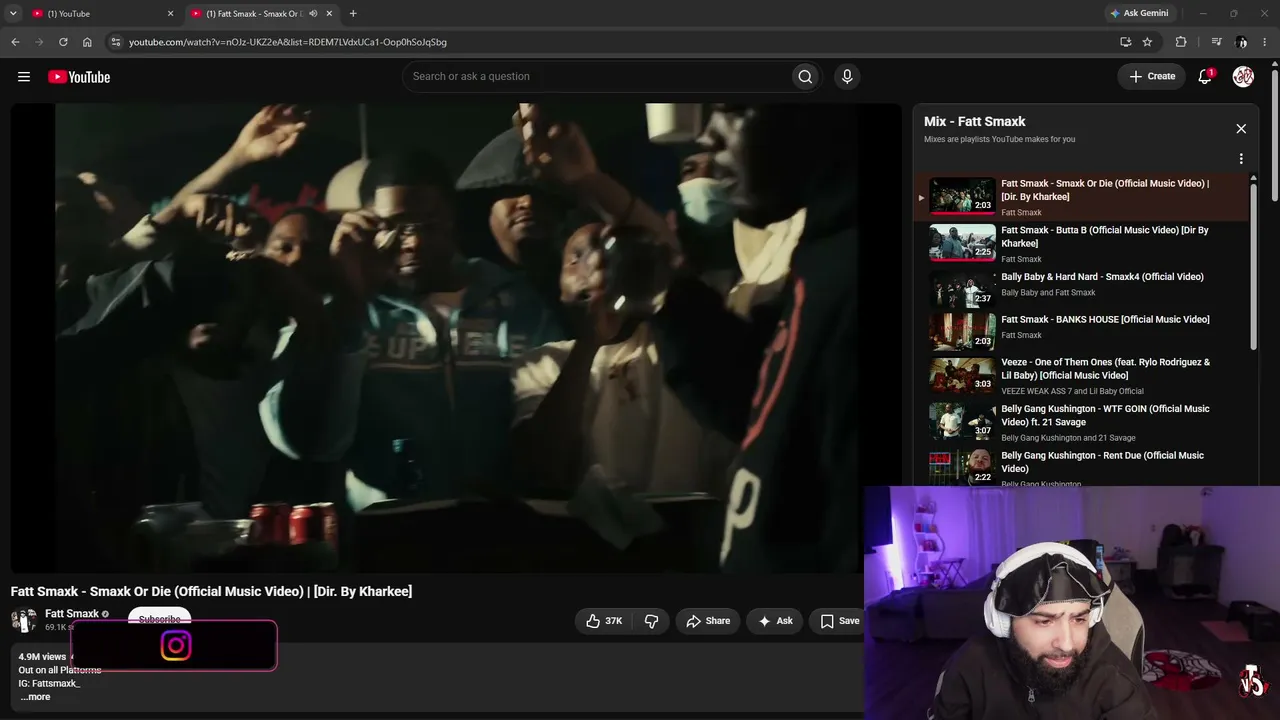Click the Create button
The height and width of the screenshot is (720, 1280).
click(x=1152, y=77)
